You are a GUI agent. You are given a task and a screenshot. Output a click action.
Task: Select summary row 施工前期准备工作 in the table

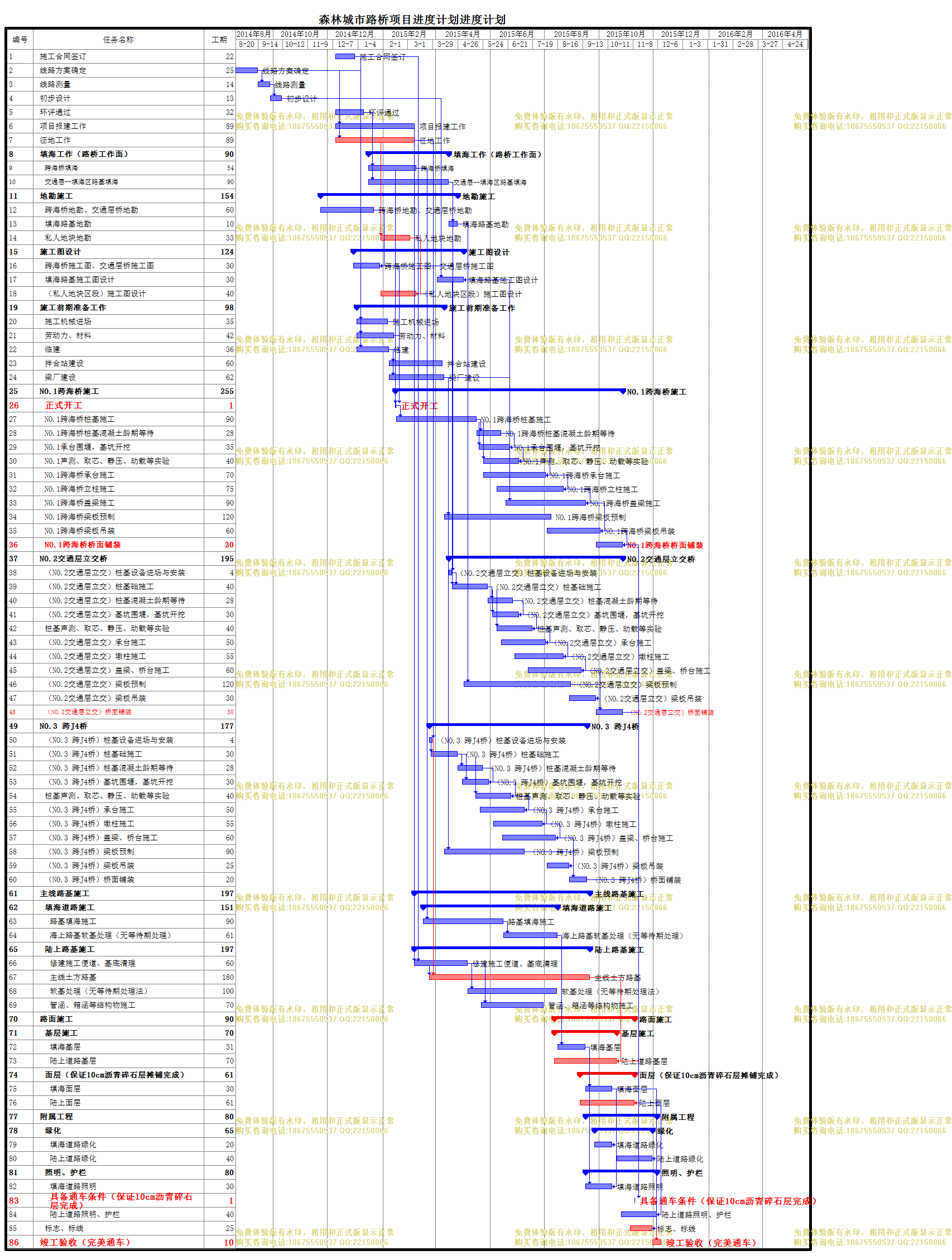pos(121,307)
